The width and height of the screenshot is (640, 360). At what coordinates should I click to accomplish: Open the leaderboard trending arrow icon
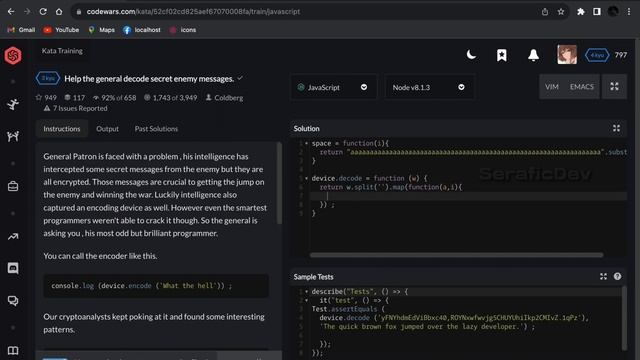(13, 237)
